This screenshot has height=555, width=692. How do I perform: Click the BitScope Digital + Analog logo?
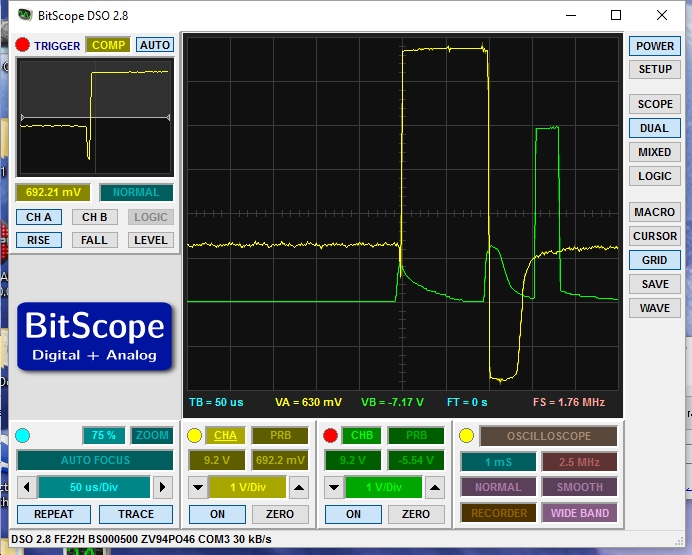pos(94,336)
